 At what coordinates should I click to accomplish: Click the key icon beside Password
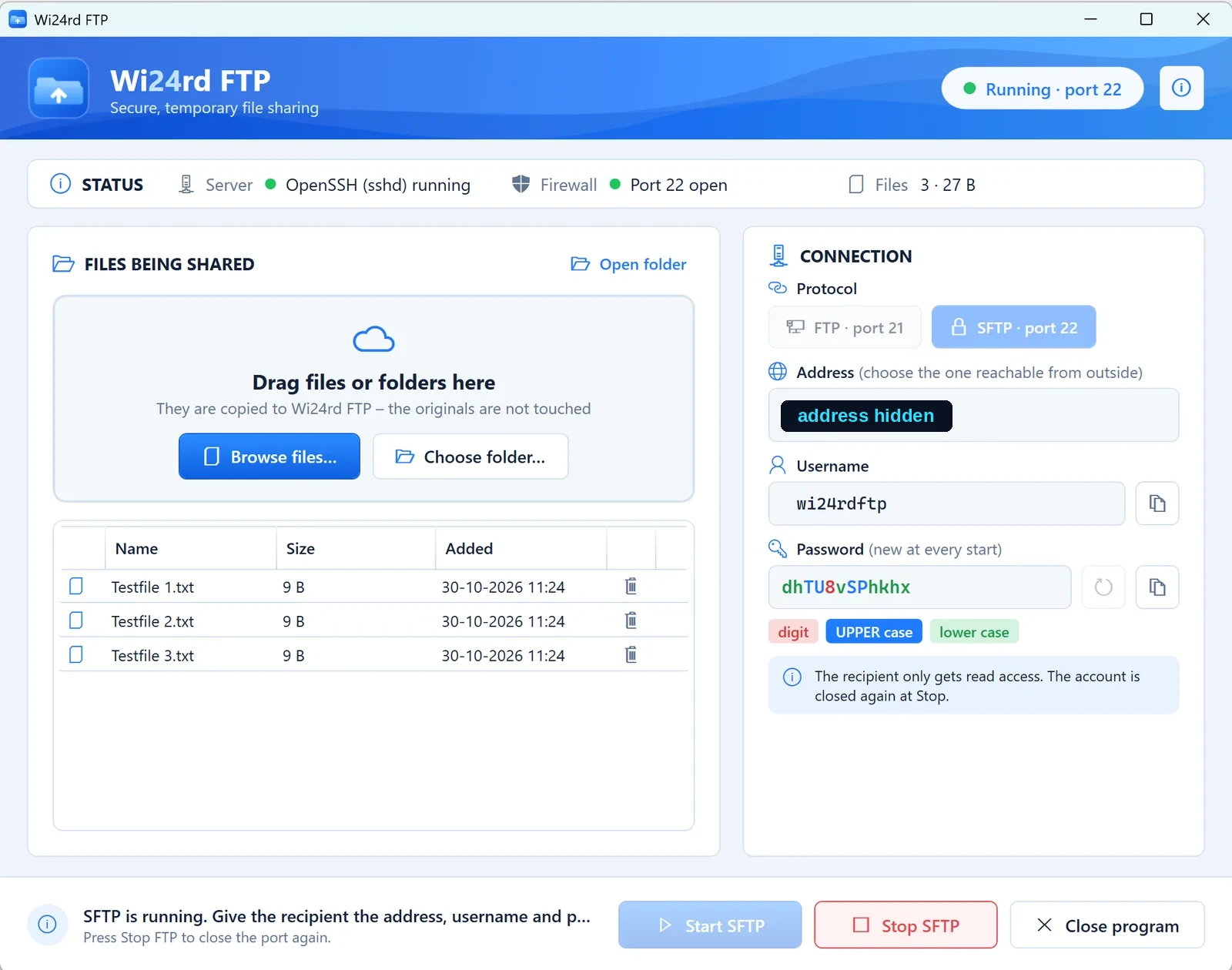pos(778,549)
